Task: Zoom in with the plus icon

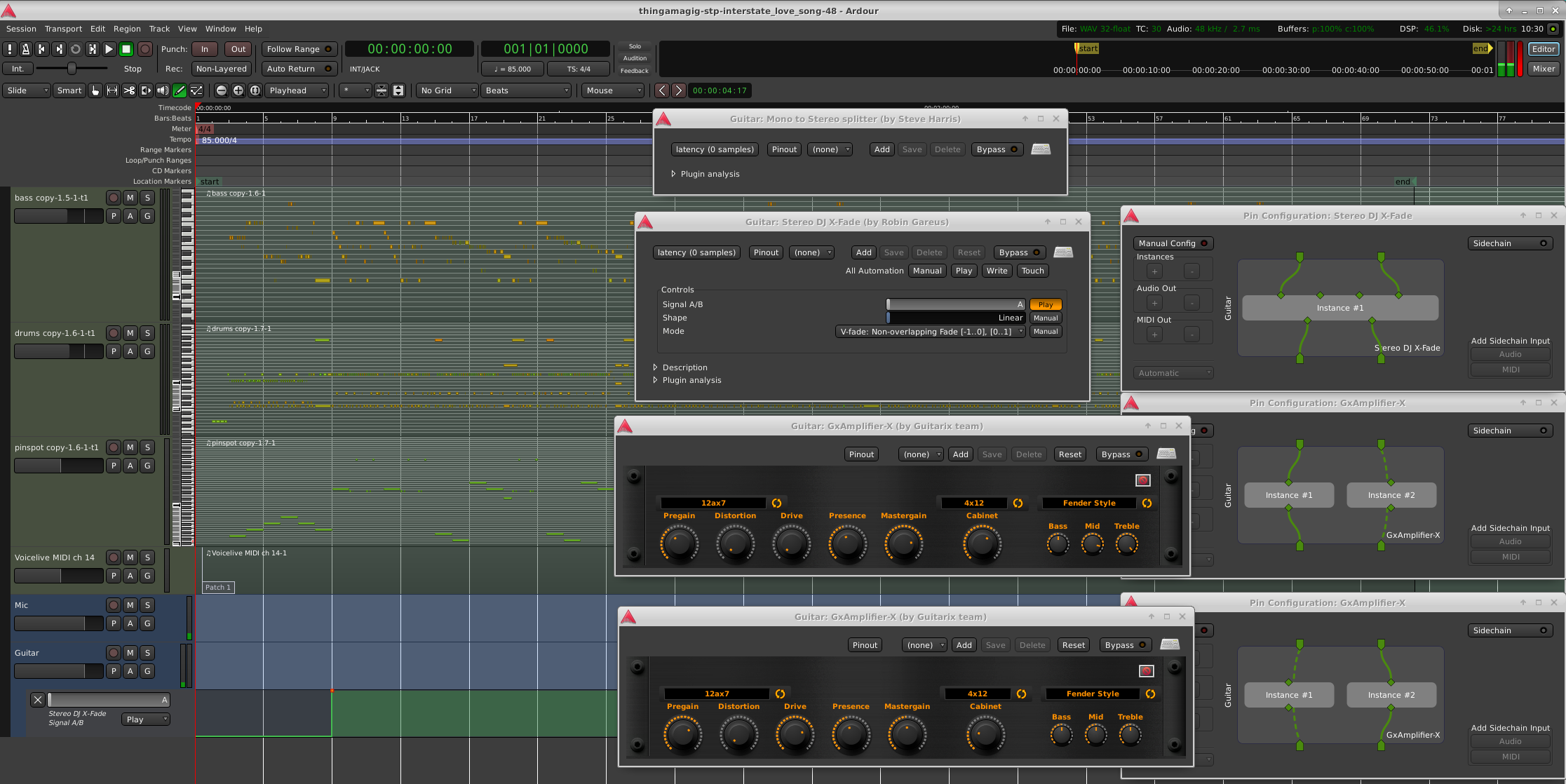Action: (x=238, y=90)
